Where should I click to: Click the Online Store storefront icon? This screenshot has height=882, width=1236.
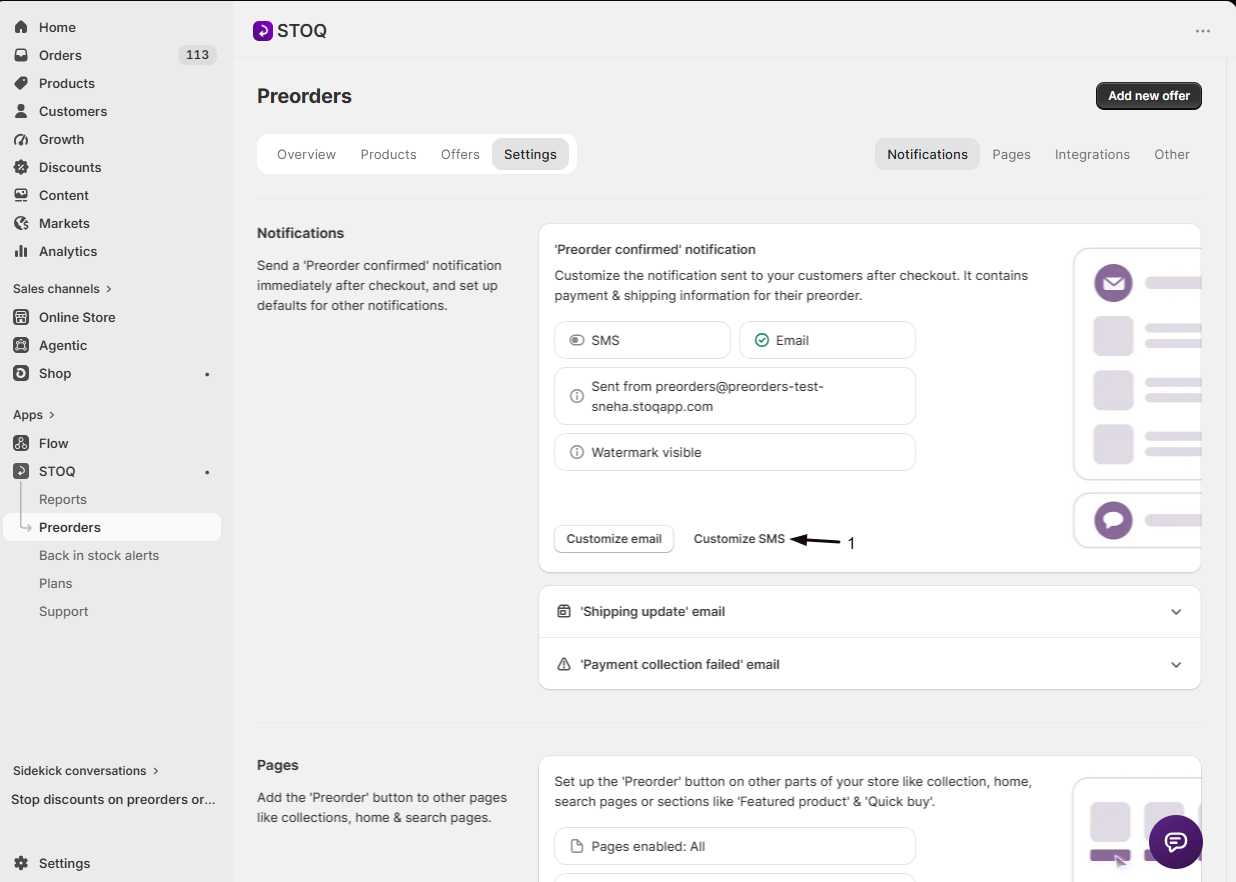pos(21,317)
